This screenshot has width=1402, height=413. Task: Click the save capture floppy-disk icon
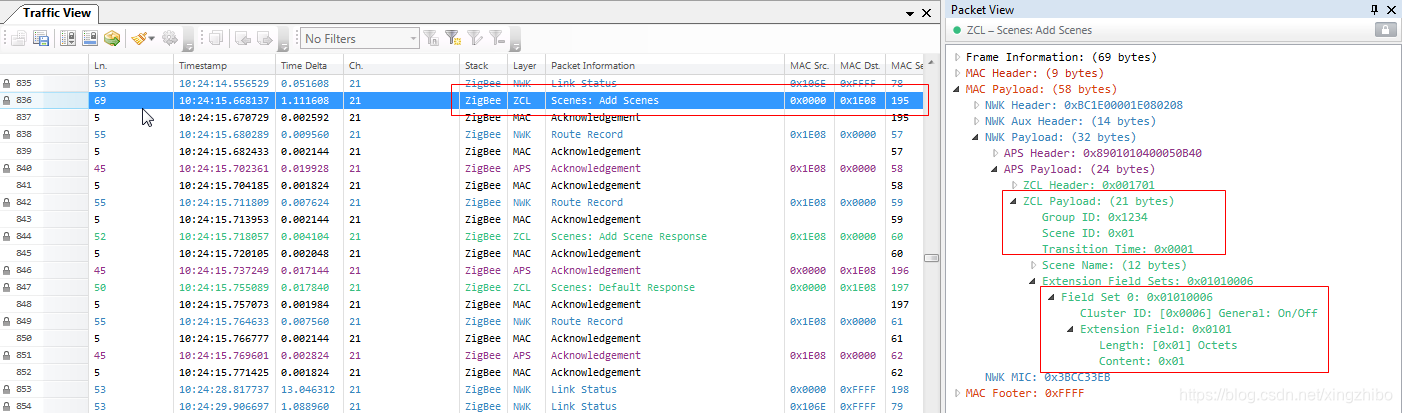(41, 39)
